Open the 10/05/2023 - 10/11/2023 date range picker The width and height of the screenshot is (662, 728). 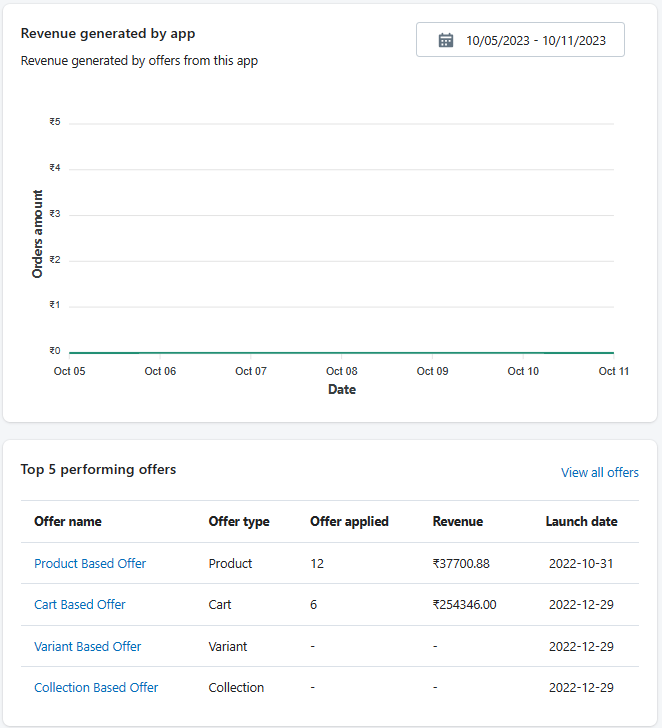click(x=520, y=40)
